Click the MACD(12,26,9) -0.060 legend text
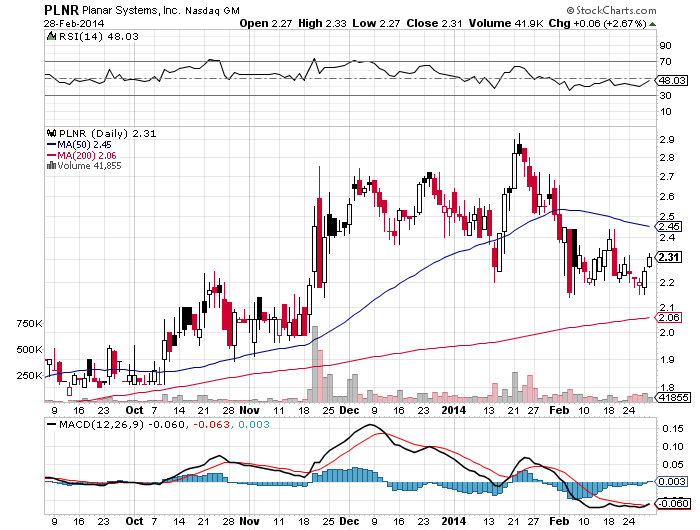The image size is (700, 530). [122, 425]
